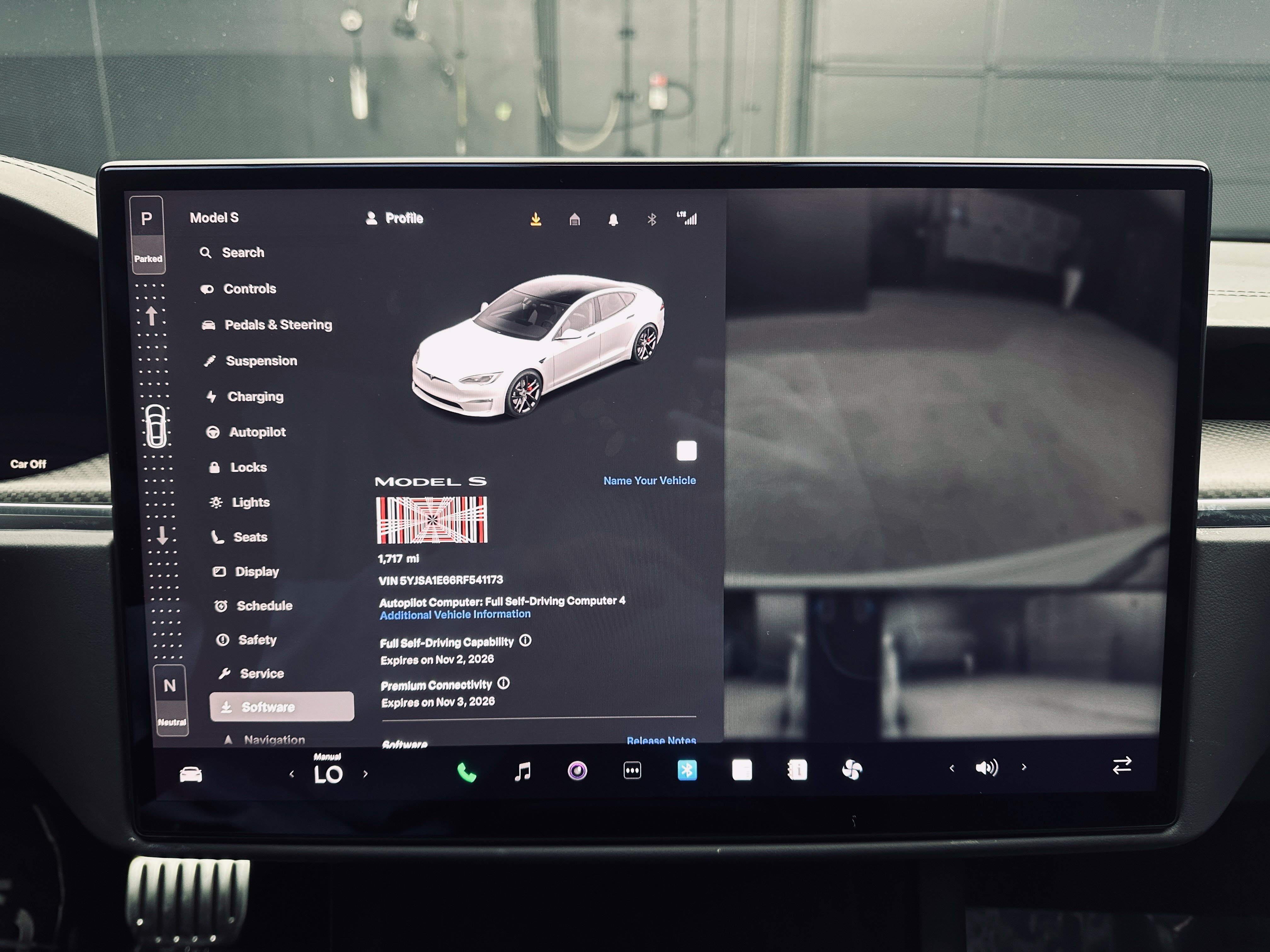The height and width of the screenshot is (952, 1270).
Task: Open the Release Notes link
Action: 661,740
